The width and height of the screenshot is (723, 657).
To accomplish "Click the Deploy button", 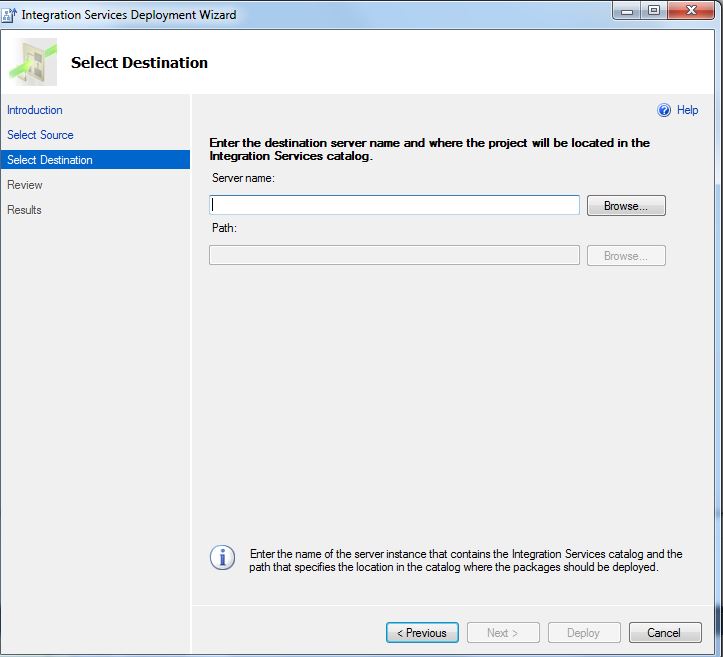I will pos(584,633).
